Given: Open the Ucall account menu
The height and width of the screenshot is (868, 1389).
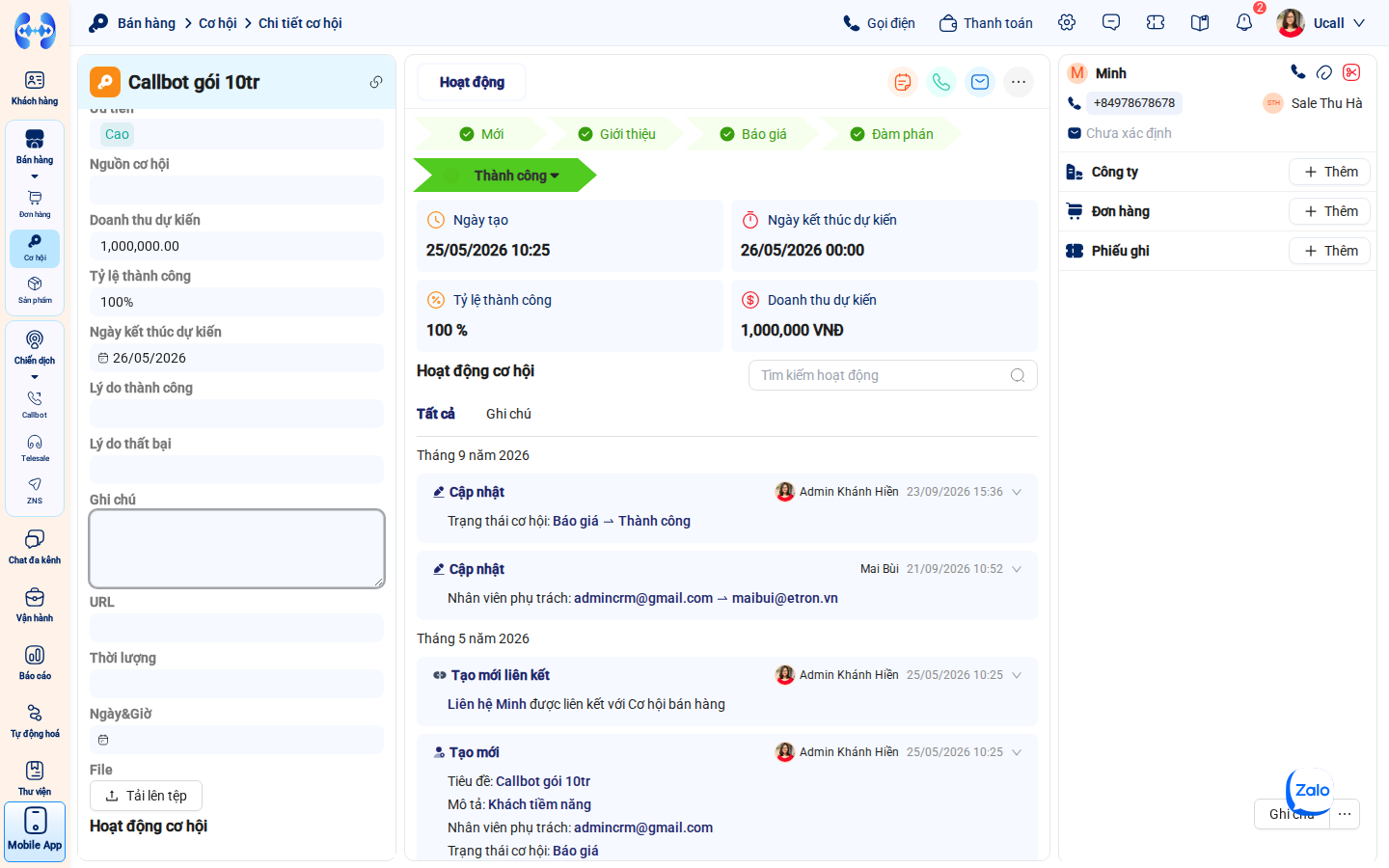Looking at the screenshot, I should tap(1321, 23).
